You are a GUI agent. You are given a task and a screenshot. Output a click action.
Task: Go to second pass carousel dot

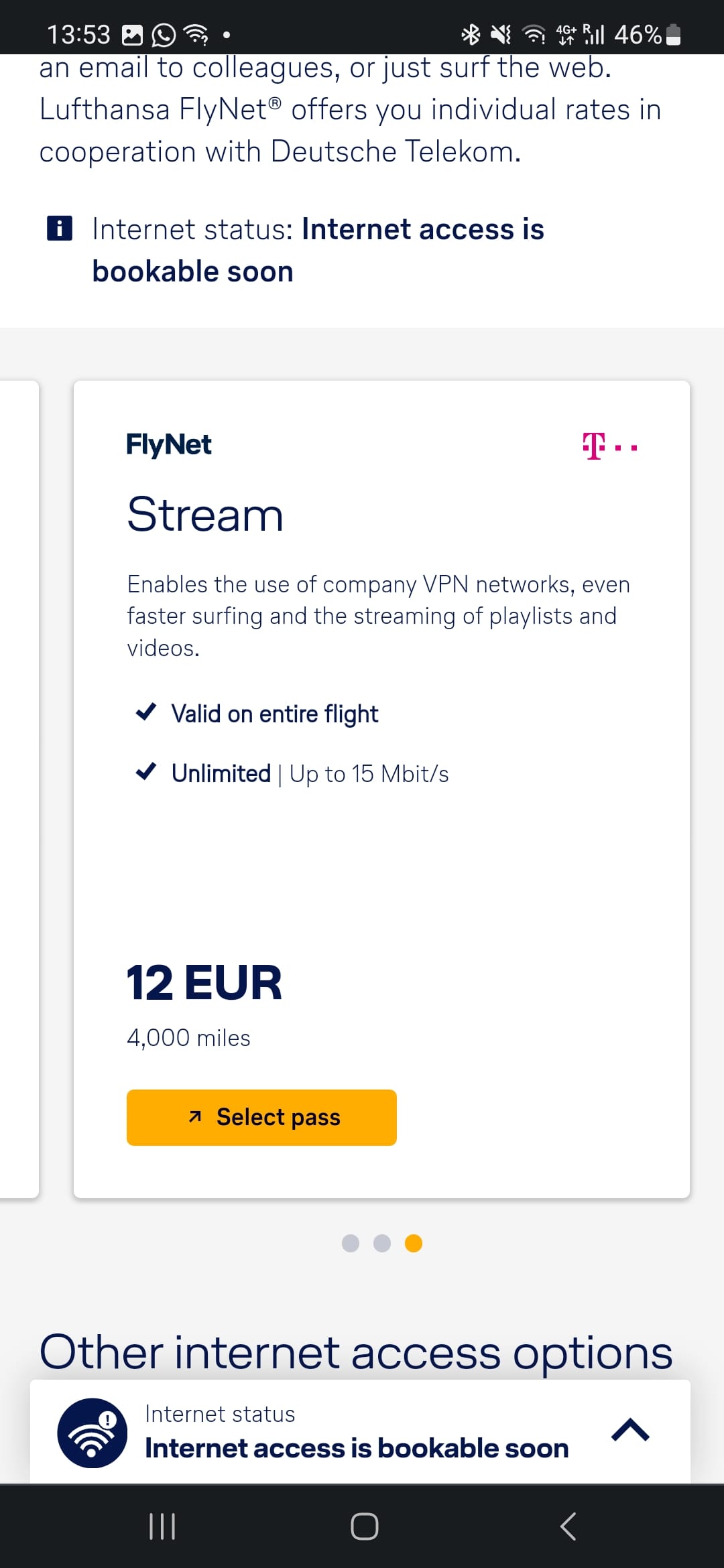click(382, 1243)
